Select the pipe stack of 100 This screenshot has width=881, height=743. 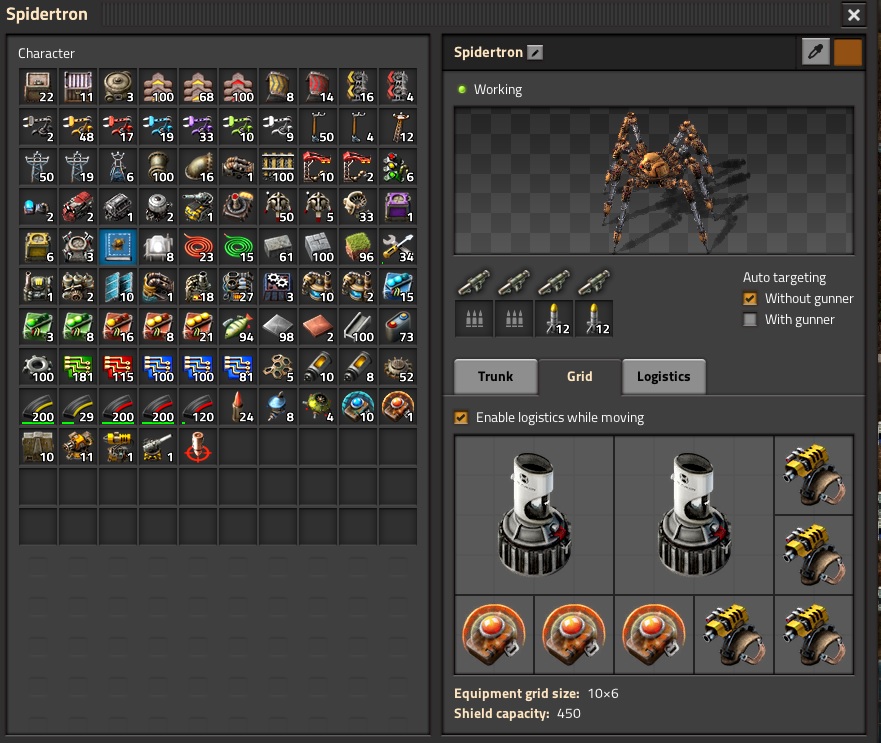click(x=158, y=167)
